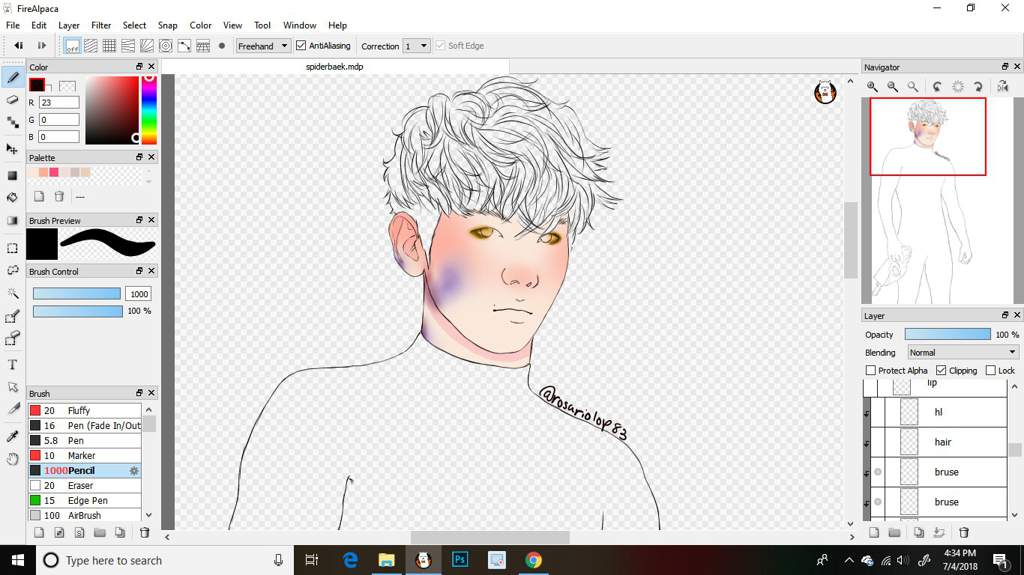Image resolution: width=1024 pixels, height=575 pixels.
Task: Select the Gradient tool
Action: [x=12, y=220]
